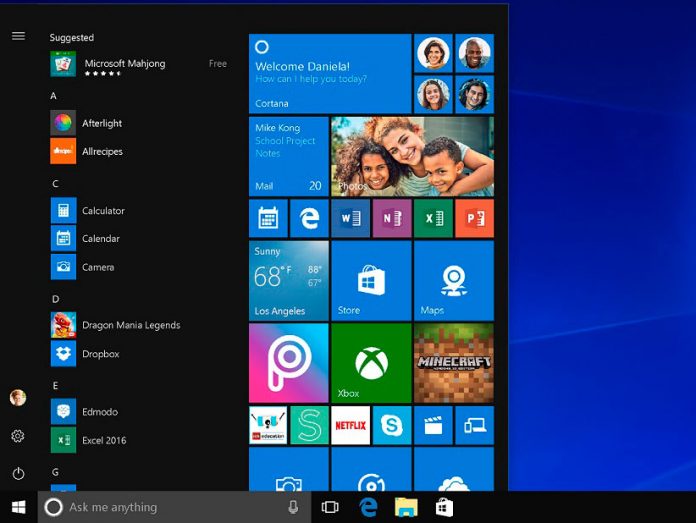Open the Xbox tile
Image resolution: width=696 pixels, height=523 pixels.
[x=371, y=363]
